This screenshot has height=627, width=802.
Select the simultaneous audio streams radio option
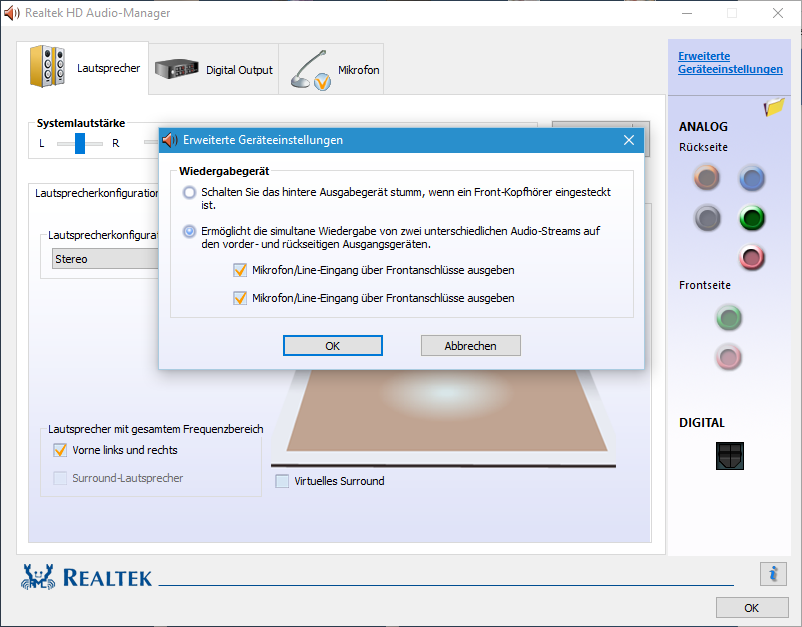click(x=189, y=231)
